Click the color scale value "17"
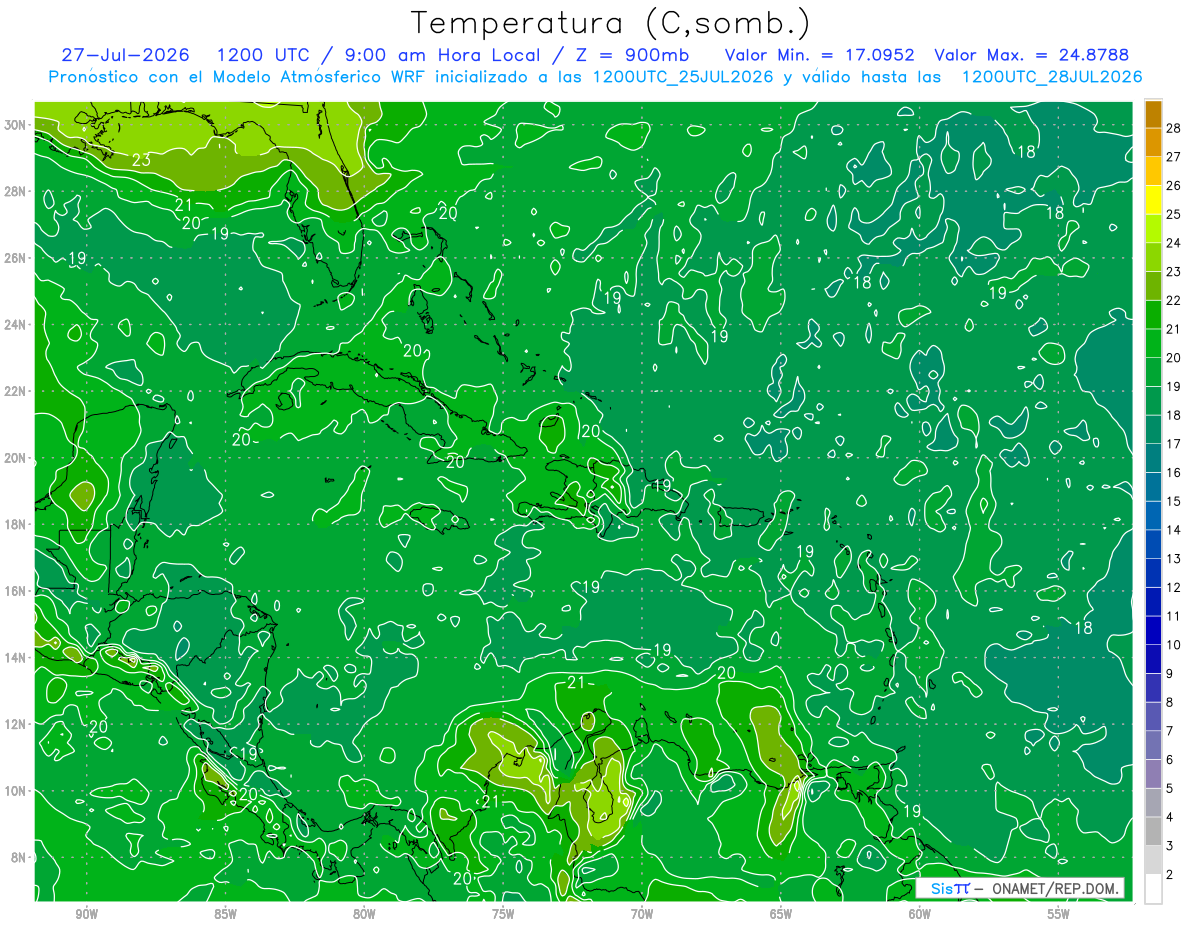Screen dimensions: 1200x927 (x=1174, y=444)
